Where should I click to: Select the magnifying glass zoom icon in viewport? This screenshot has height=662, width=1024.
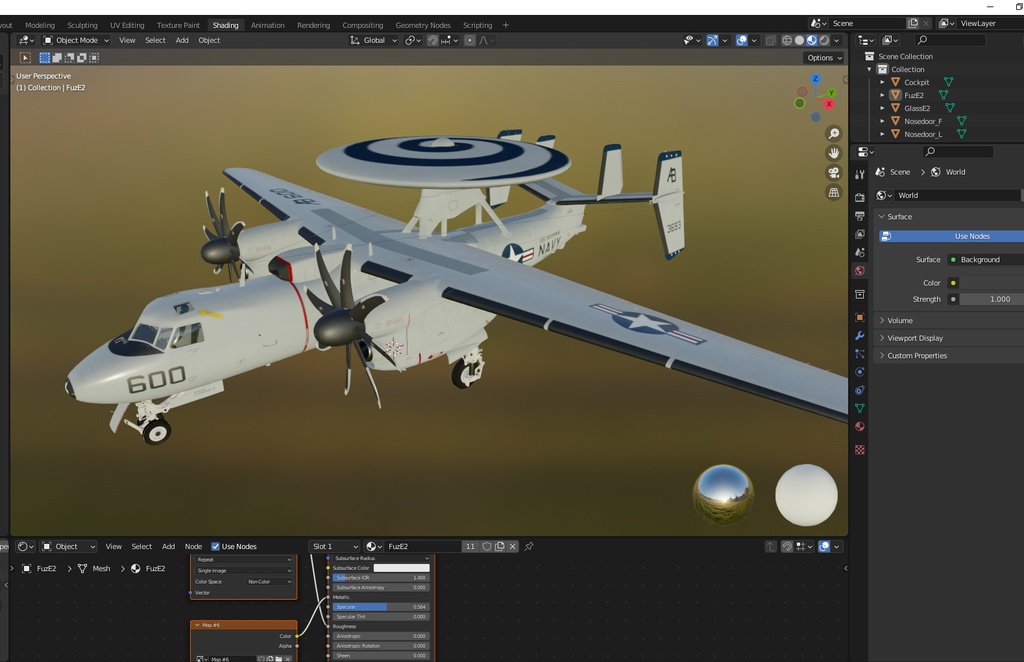pyautogui.click(x=833, y=133)
